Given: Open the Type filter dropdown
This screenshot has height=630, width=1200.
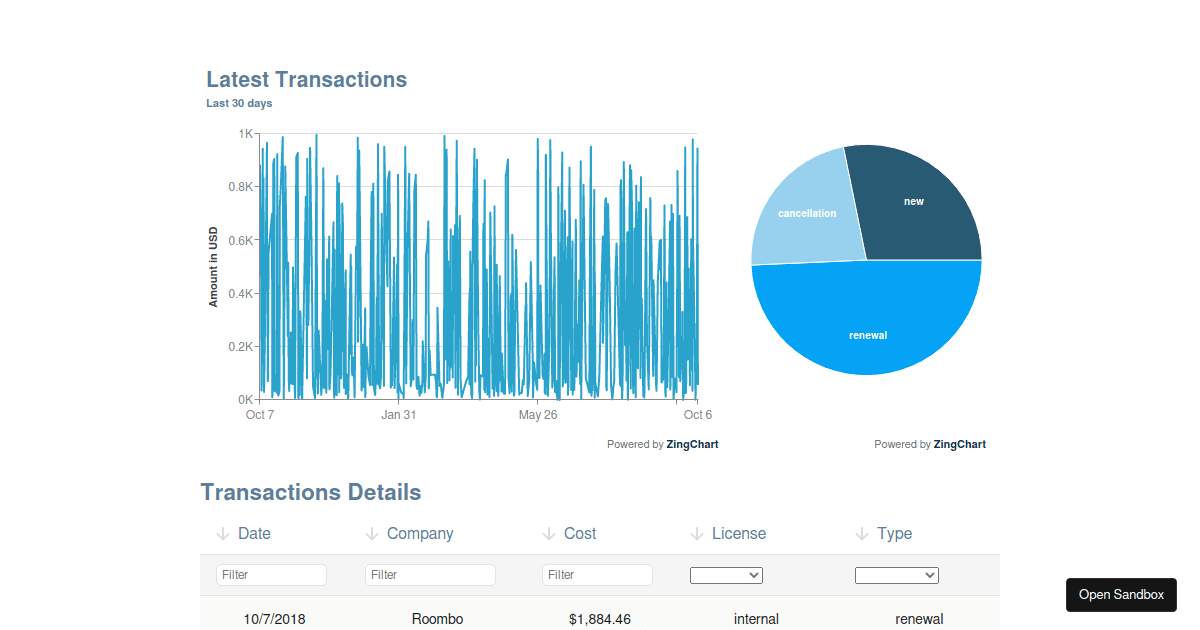Looking at the screenshot, I should point(896,575).
